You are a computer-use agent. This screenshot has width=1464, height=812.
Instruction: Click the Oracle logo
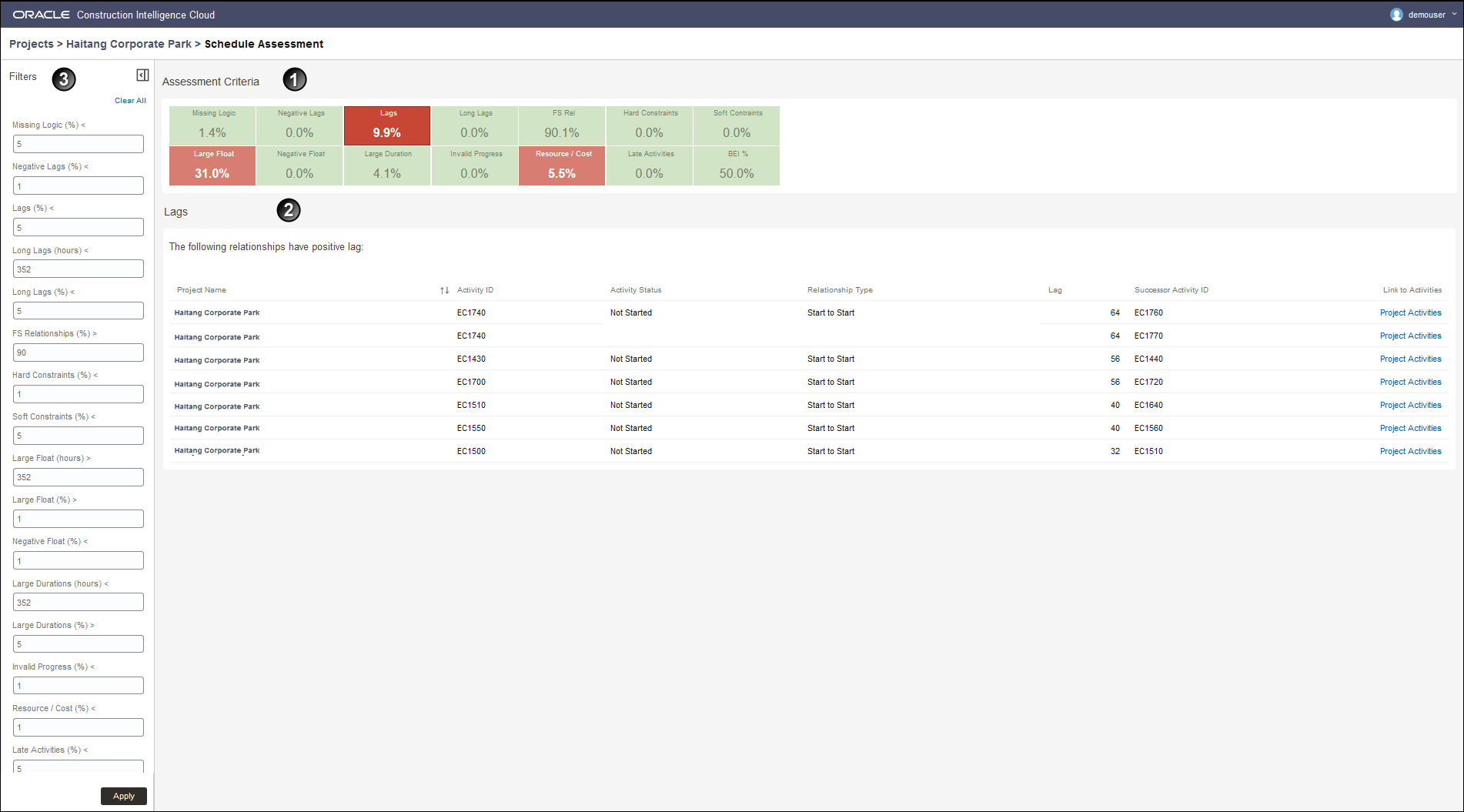tap(41, 13)
